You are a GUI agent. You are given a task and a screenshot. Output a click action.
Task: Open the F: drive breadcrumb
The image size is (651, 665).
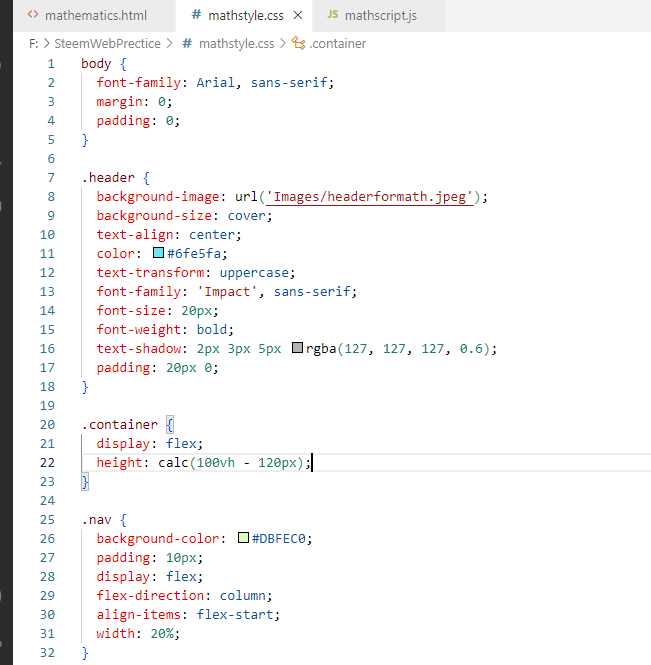(34, 43)
